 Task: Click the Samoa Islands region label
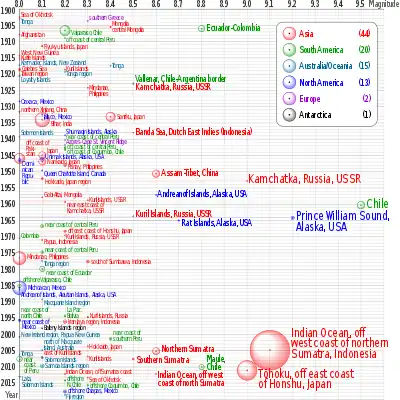(x=67, y=366)
